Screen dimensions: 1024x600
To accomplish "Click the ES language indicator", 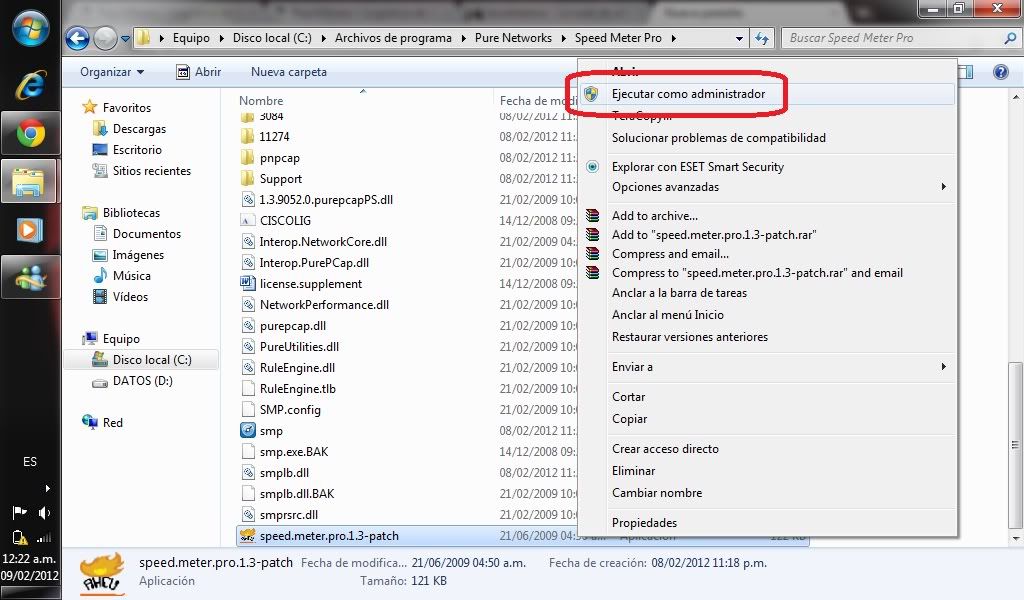I will point(30,462).
